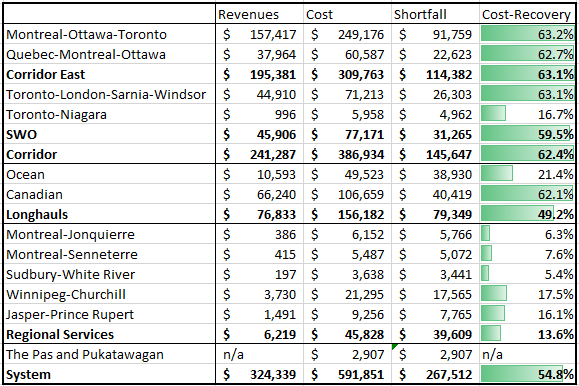Click the revenue value 415
The width and height of the screenshot is (579, 386).
point(285,254)
